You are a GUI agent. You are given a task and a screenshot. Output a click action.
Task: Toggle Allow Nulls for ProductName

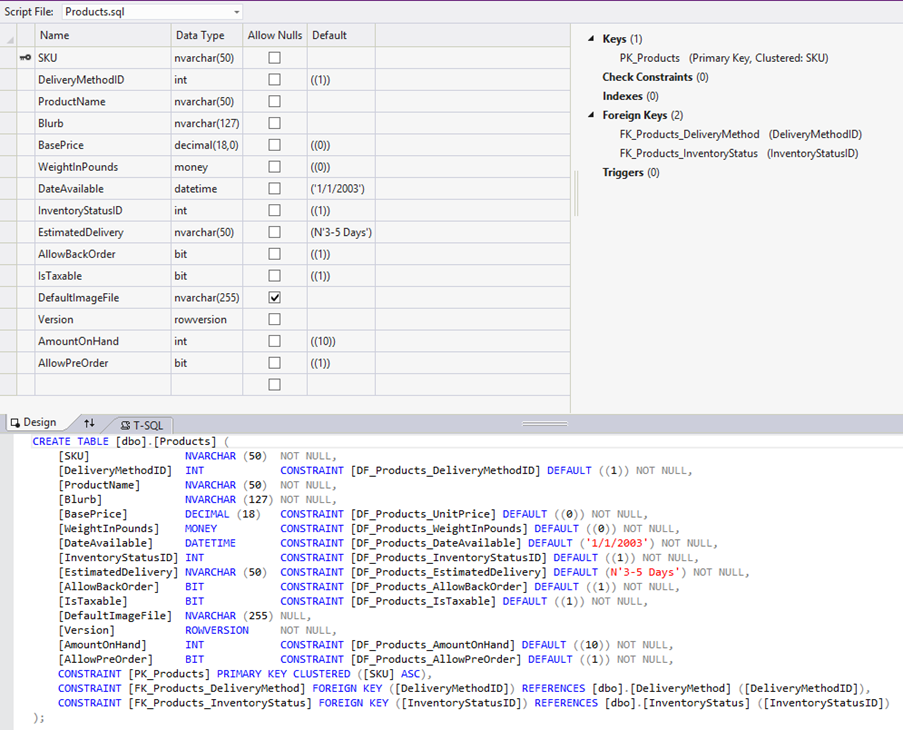275,101
